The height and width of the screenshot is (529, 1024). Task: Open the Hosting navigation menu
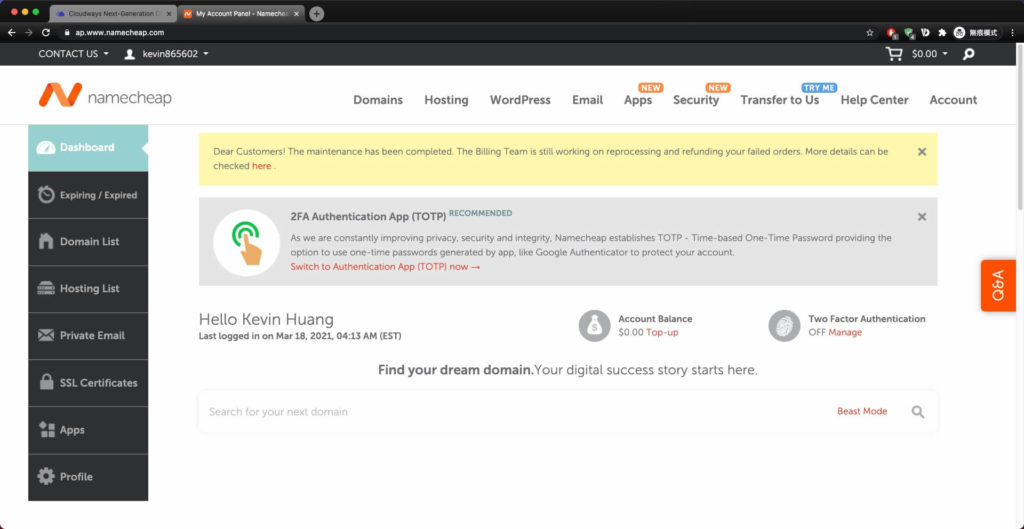(446, 100)
